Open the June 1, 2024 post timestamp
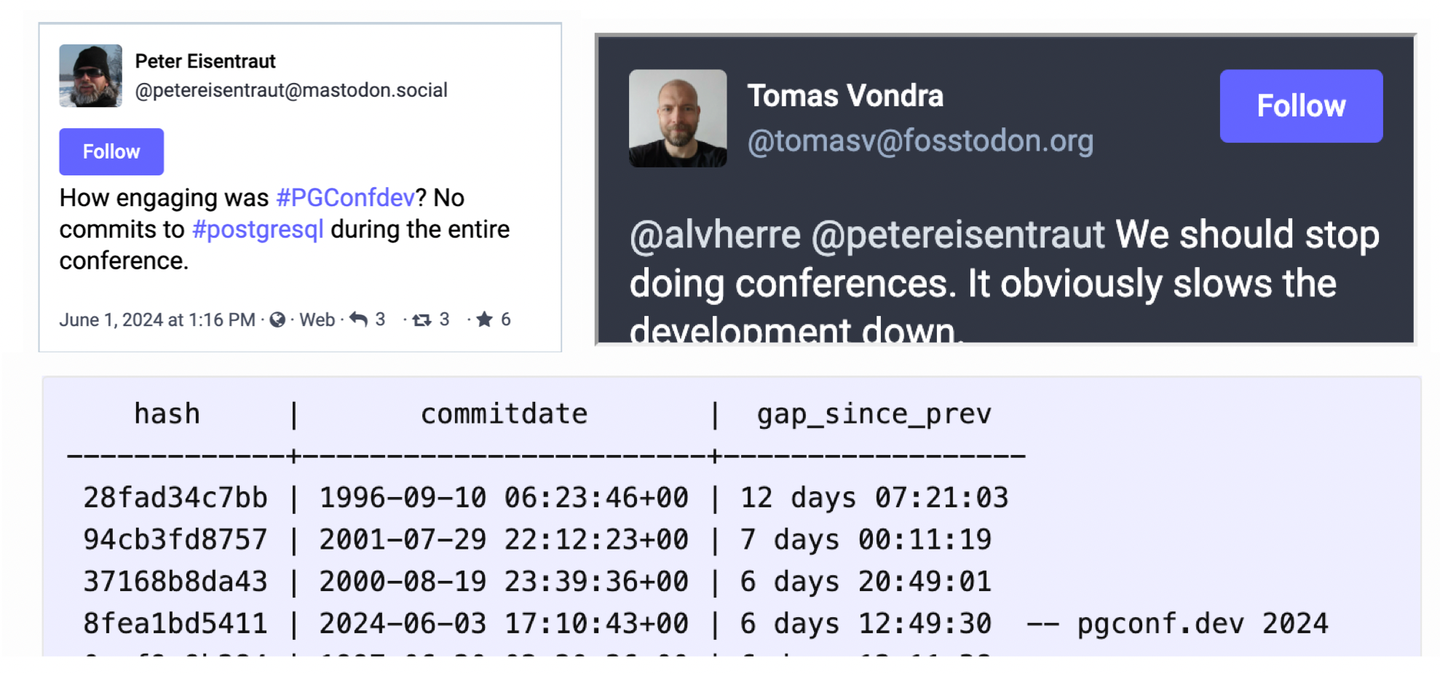The width and height of the screenshot is (1440, 674). tap(157, 320)
